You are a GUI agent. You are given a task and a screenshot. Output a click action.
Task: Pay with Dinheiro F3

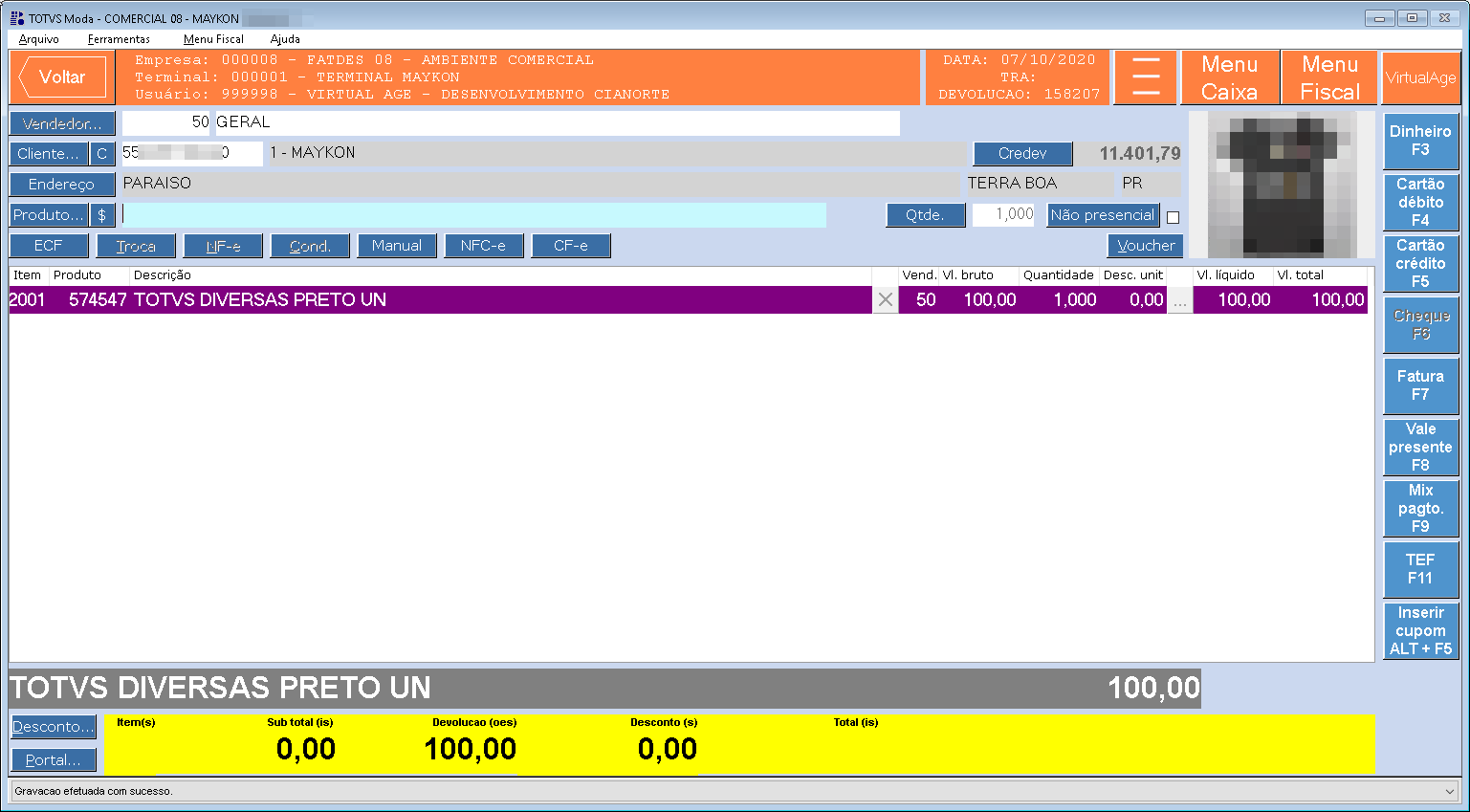point(1420,141)
